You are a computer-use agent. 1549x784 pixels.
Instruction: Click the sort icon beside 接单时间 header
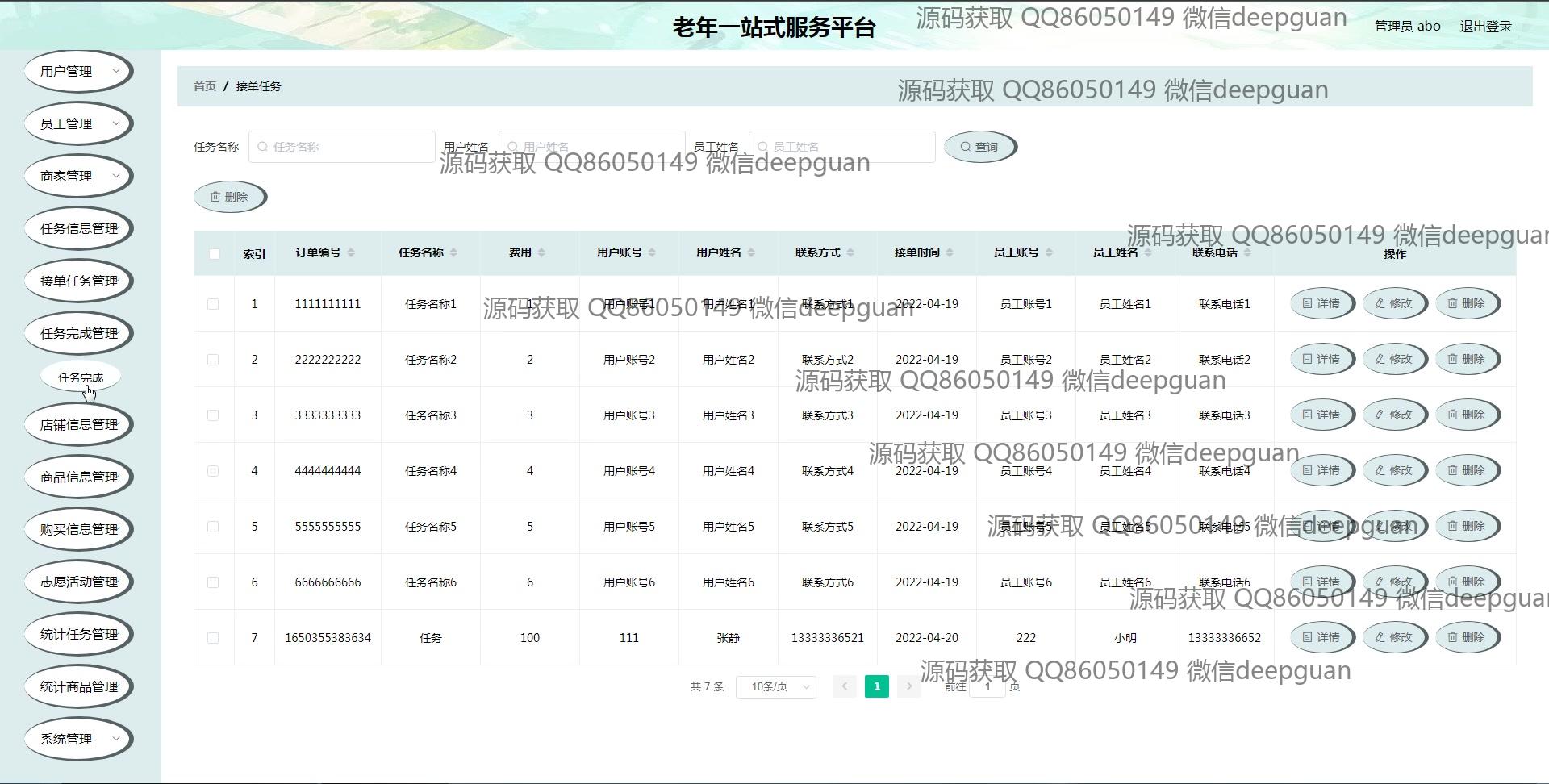pos(950,253)
